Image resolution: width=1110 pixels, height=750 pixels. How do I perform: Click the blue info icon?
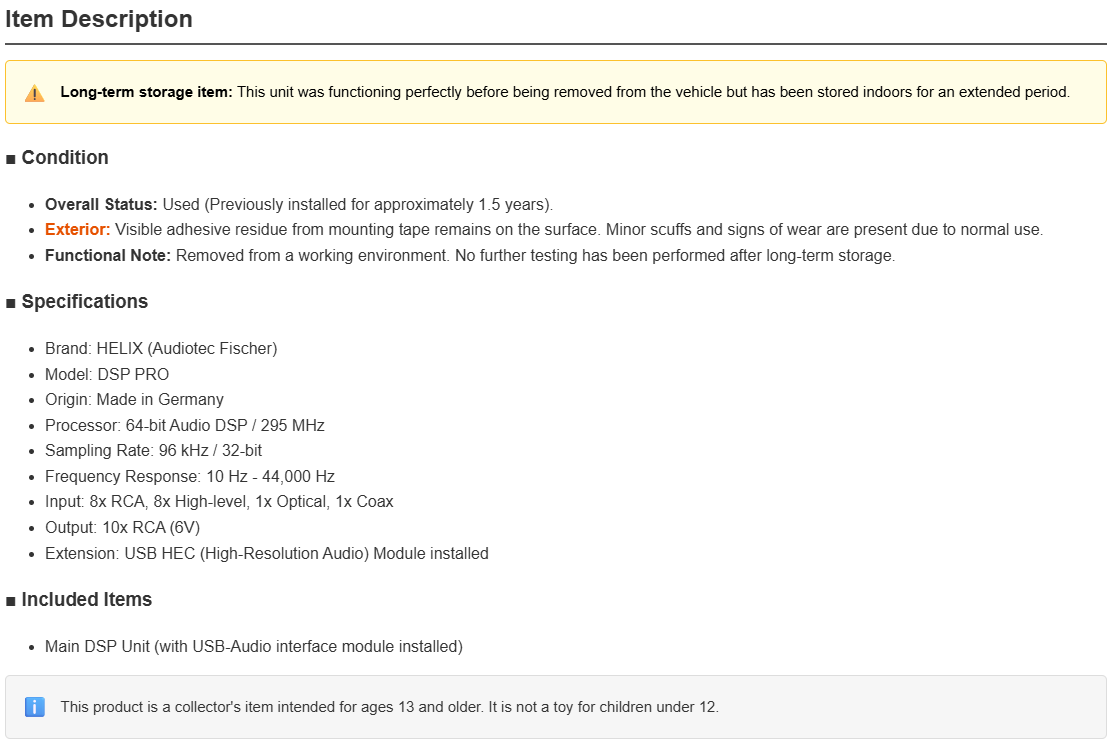35,707
